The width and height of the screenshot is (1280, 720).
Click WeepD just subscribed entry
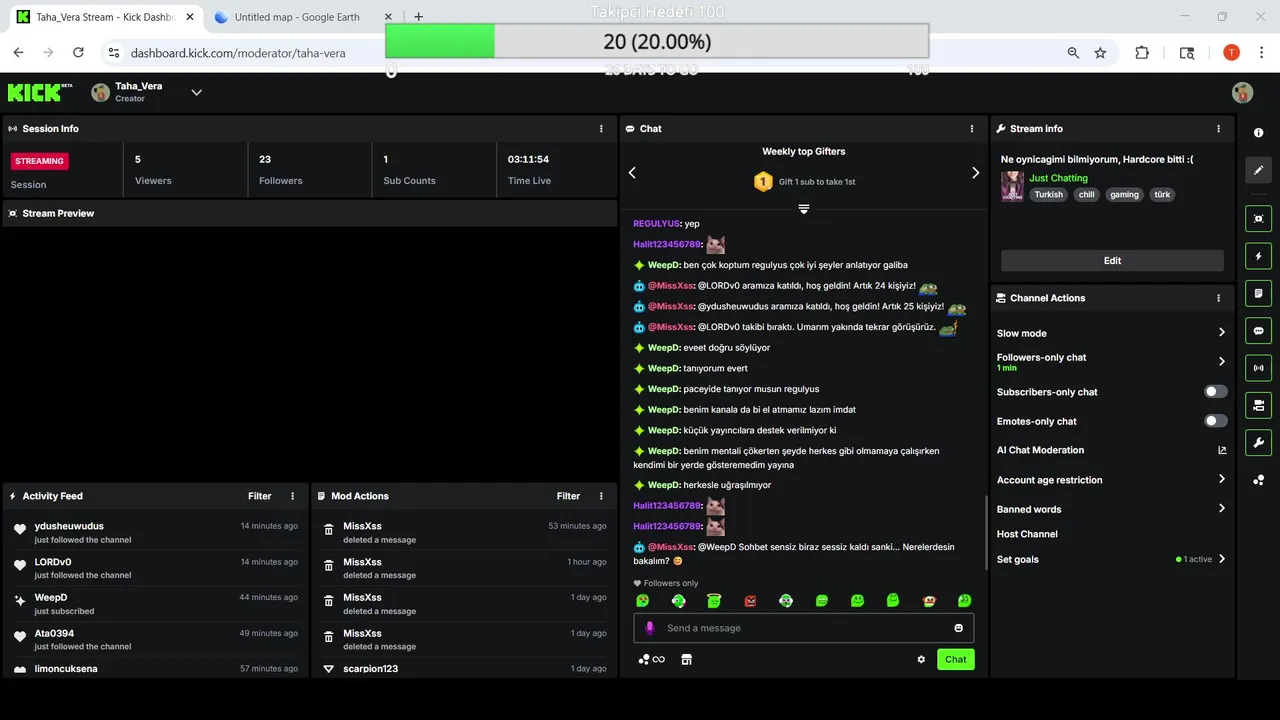[x=155, y=604]
